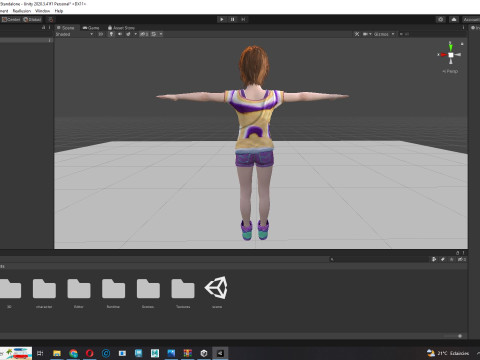480x360 pixels.
Task: Toggle scene lighting bulb icon
Action: [111, 34]
